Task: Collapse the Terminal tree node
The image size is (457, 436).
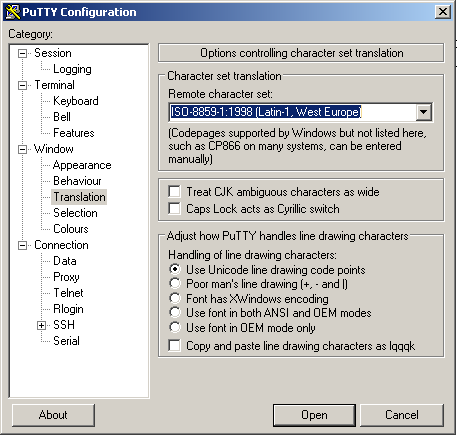Action: pos(22,85)
